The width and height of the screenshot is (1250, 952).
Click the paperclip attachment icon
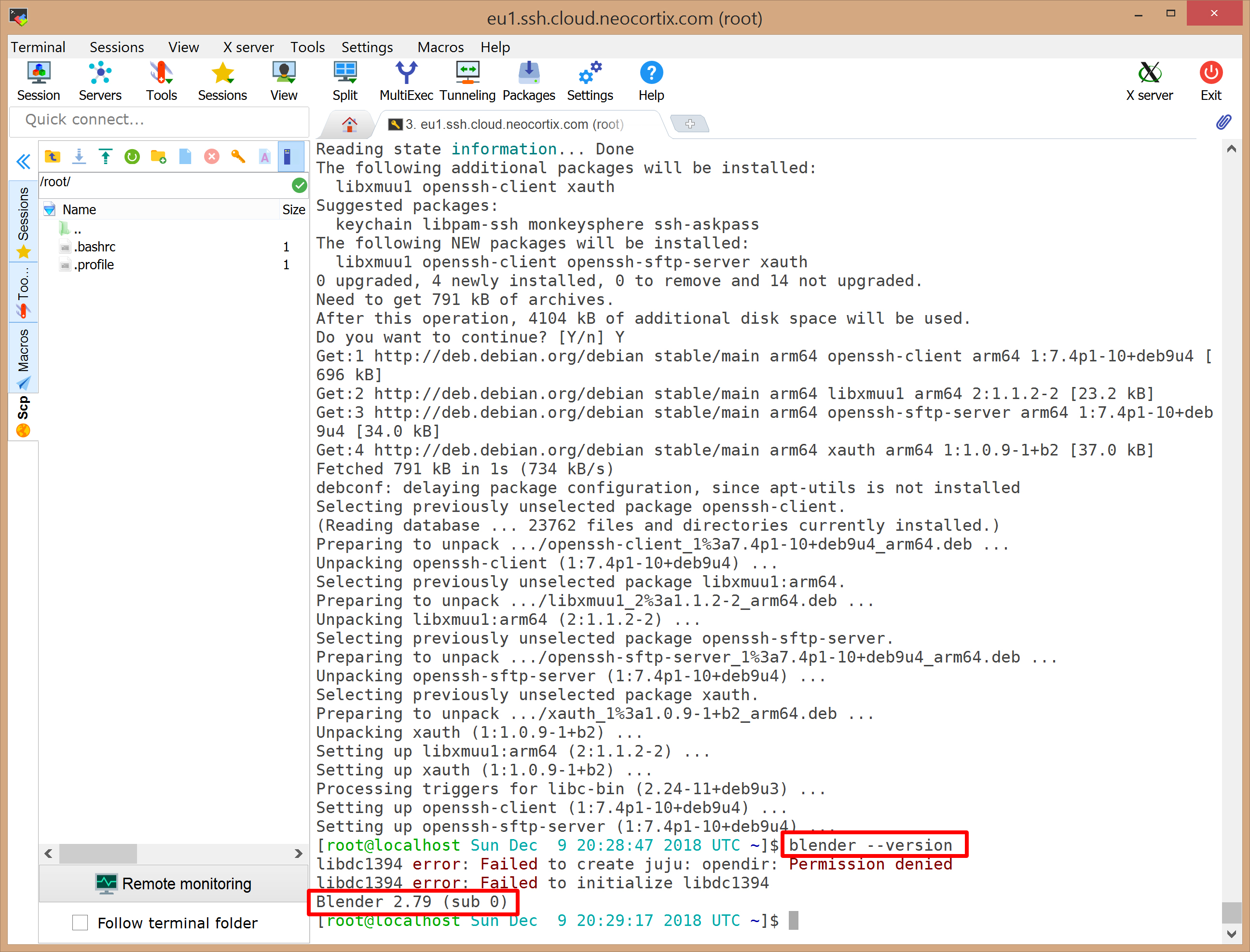(x=1223, y=122)
